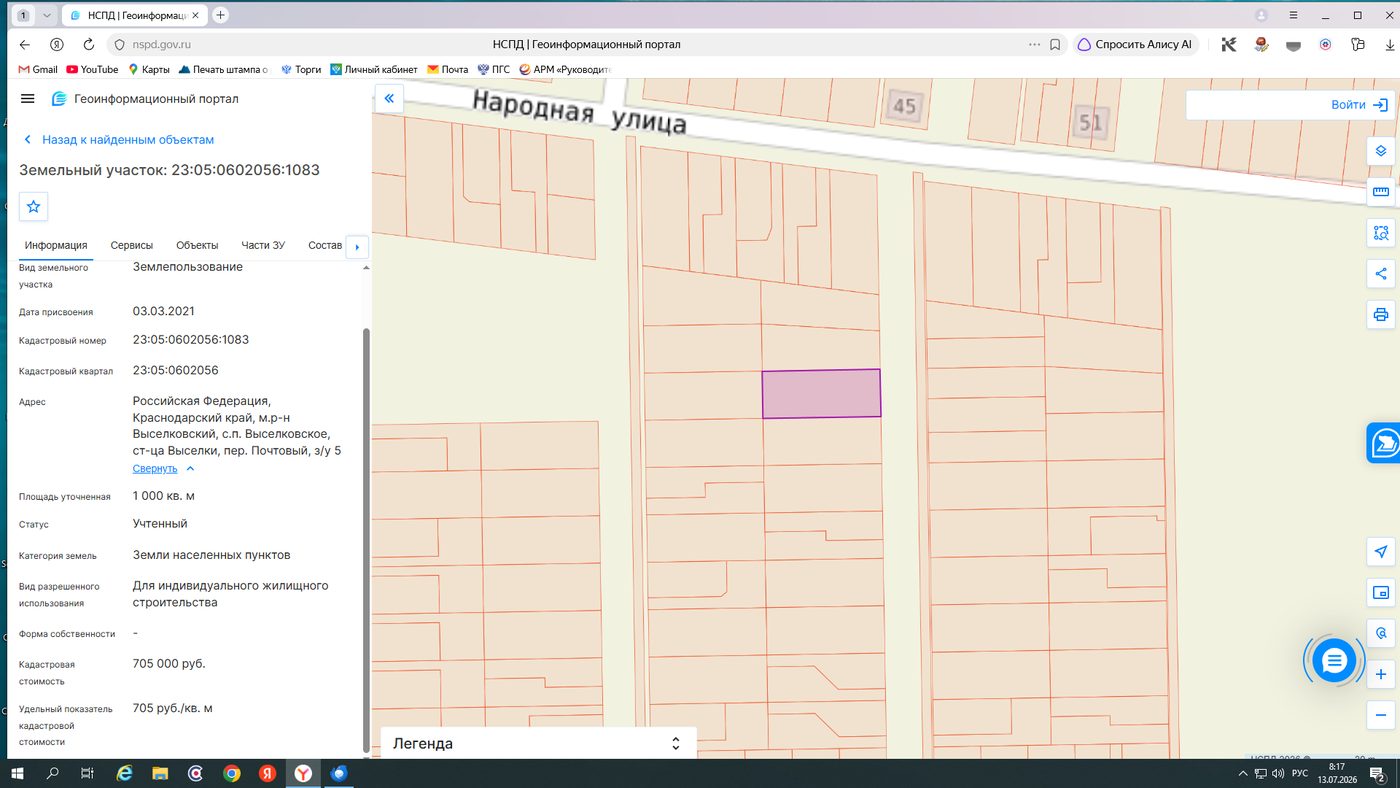Switch to the Сервисы tab

tap(132, 245)
